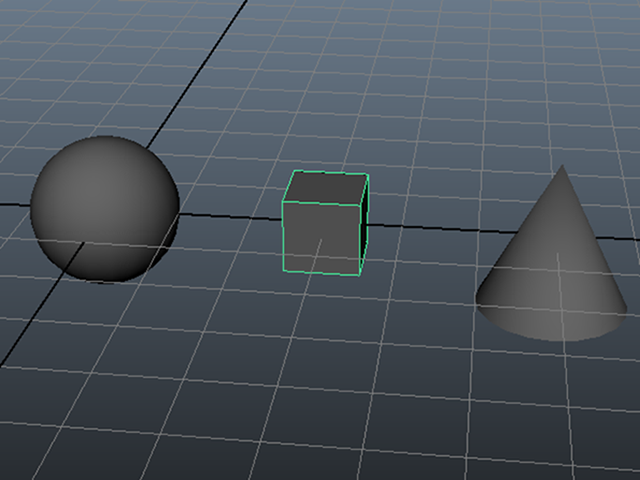Select the gray sphere object
Image resolution: width=640 pixels, height=480 pixels.
(105, 209)
